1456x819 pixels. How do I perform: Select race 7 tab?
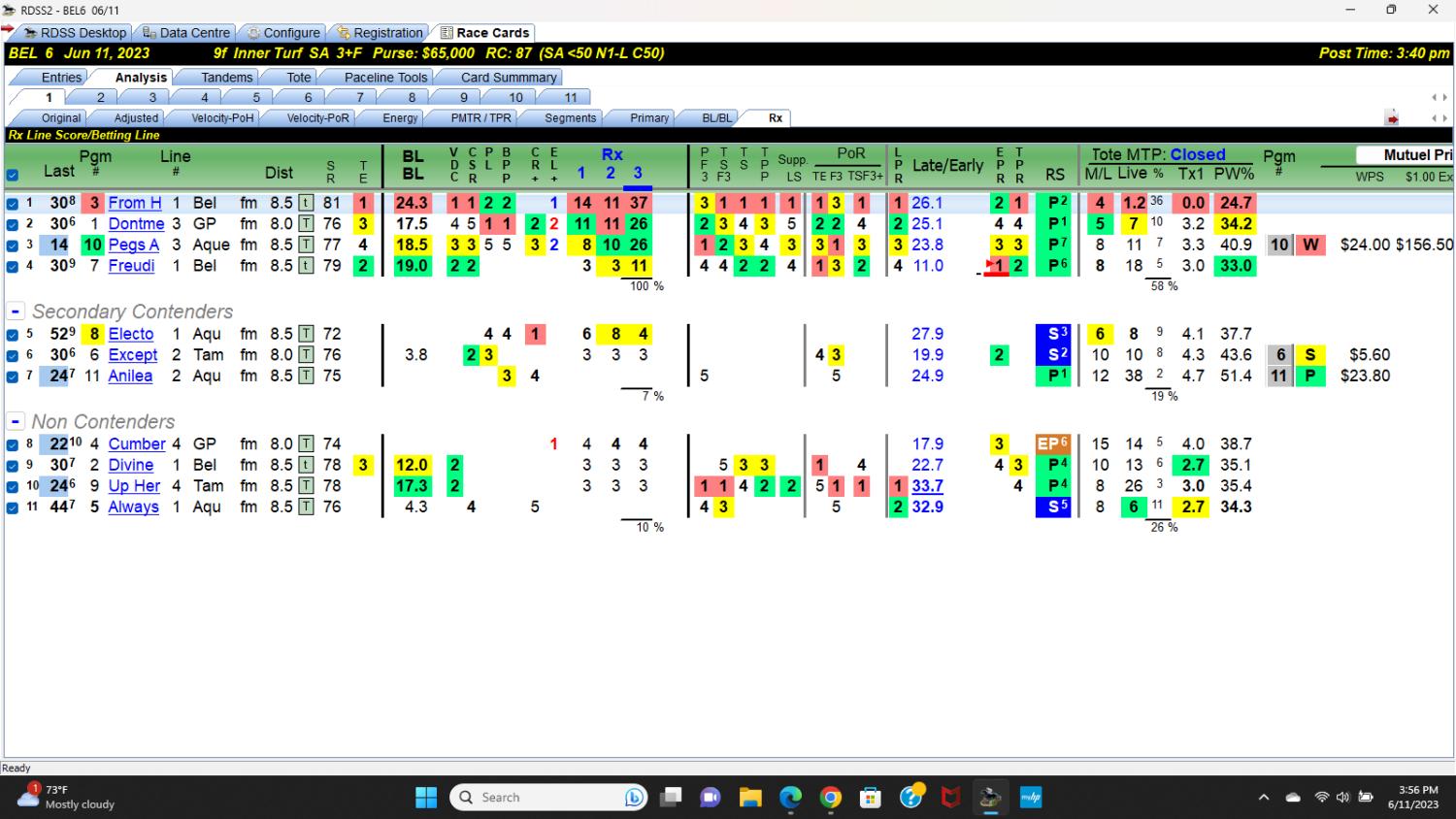360,98
